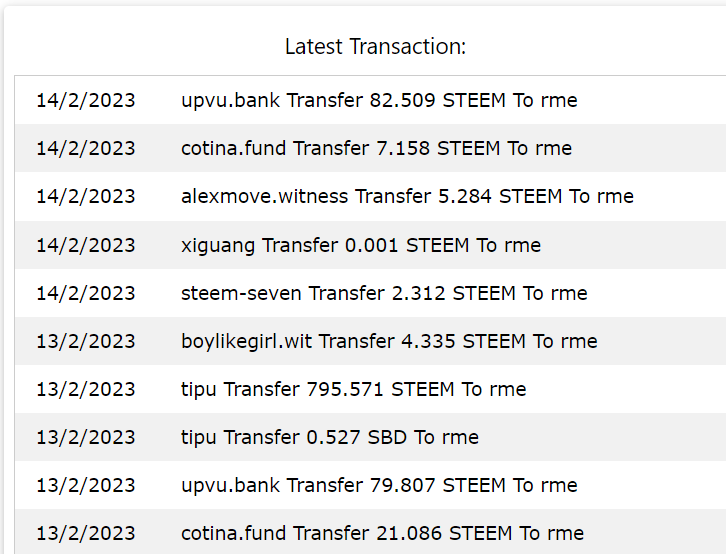This screenshot has height=554, width=726.
Task: Select alexmove.witness 5.284 STEEM transfer
Action: pyautogui.click(x=370, y=196)
